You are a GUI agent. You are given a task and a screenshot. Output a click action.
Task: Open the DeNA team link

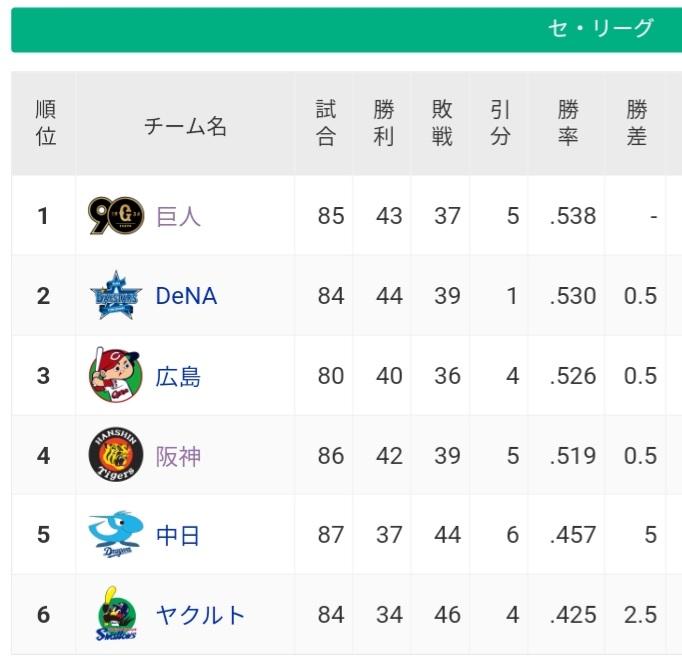pos(186,296)
